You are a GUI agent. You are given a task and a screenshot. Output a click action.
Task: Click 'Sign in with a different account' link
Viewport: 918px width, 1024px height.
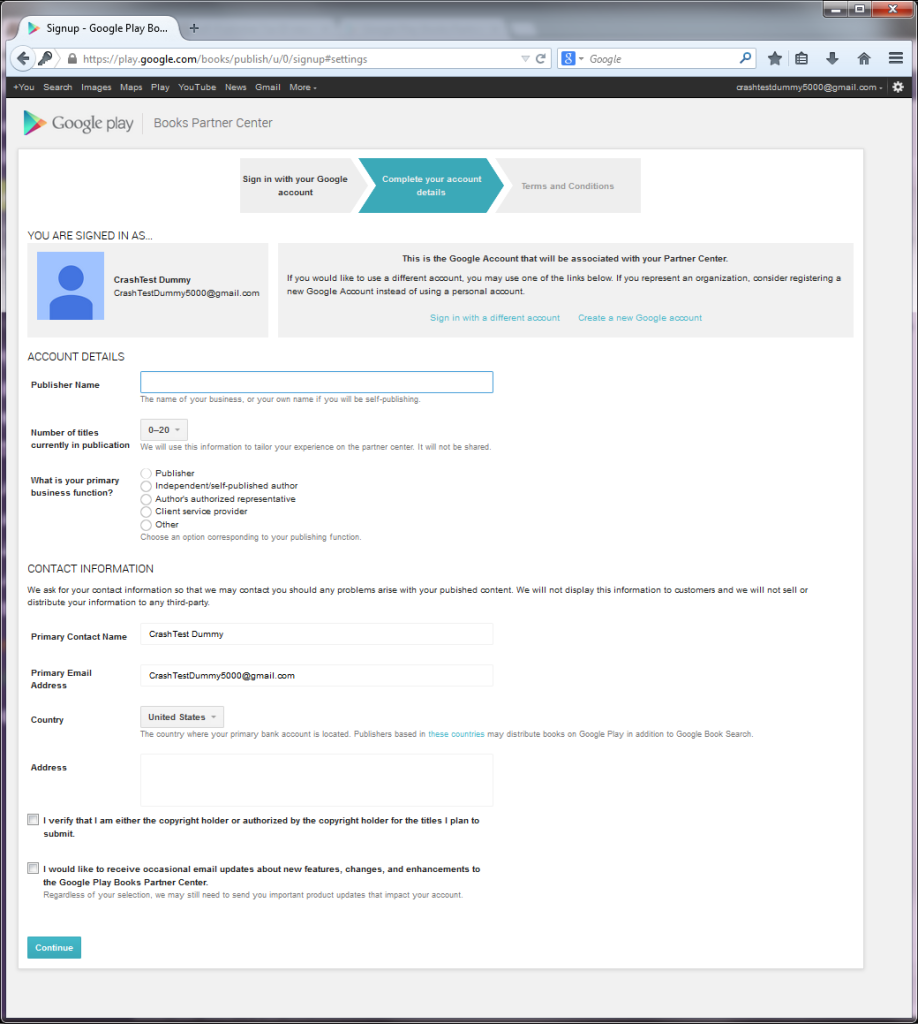[x=495, y=318]
